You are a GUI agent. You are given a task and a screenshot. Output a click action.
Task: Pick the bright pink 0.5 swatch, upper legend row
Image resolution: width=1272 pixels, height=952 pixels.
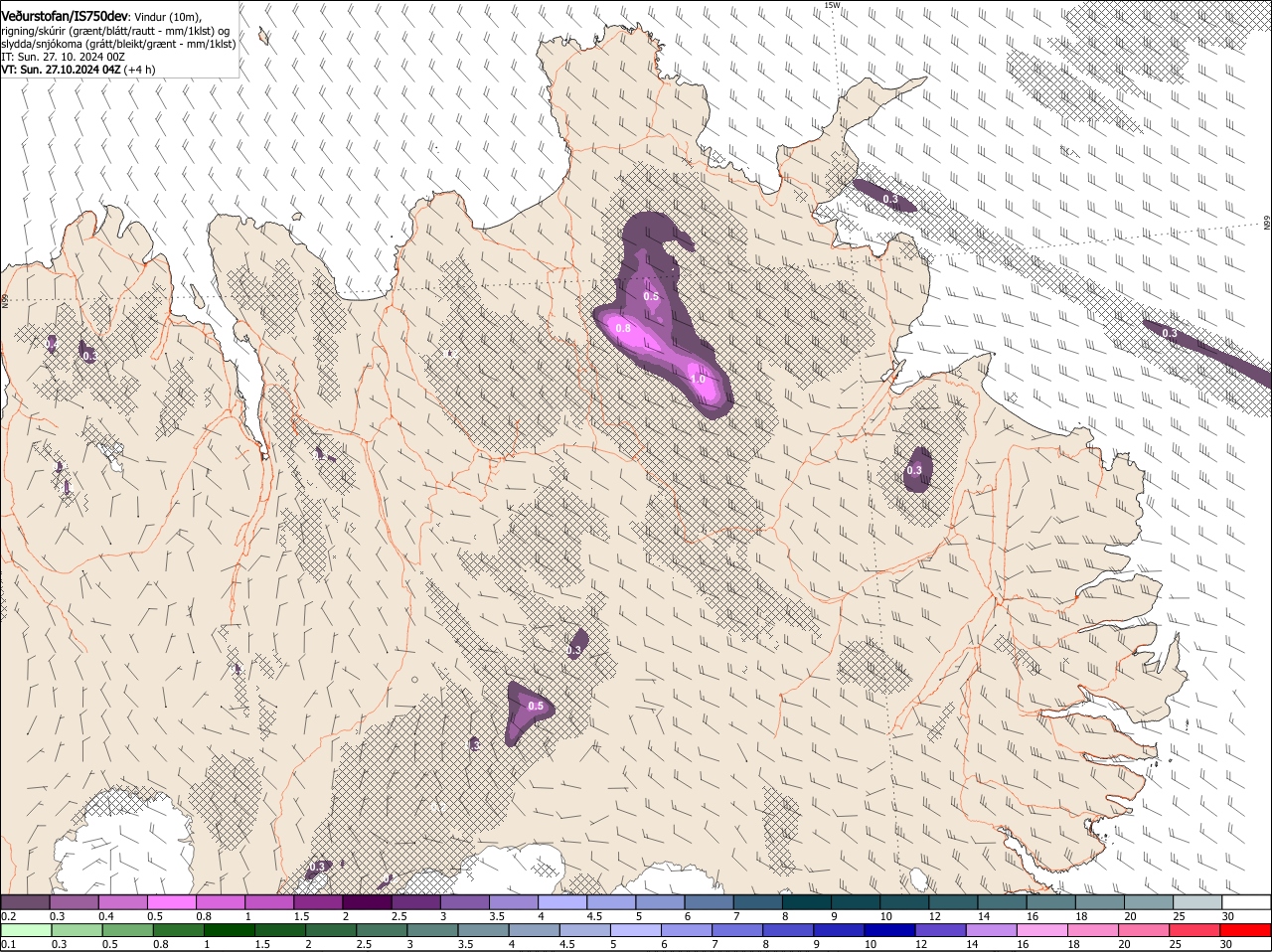172,901
